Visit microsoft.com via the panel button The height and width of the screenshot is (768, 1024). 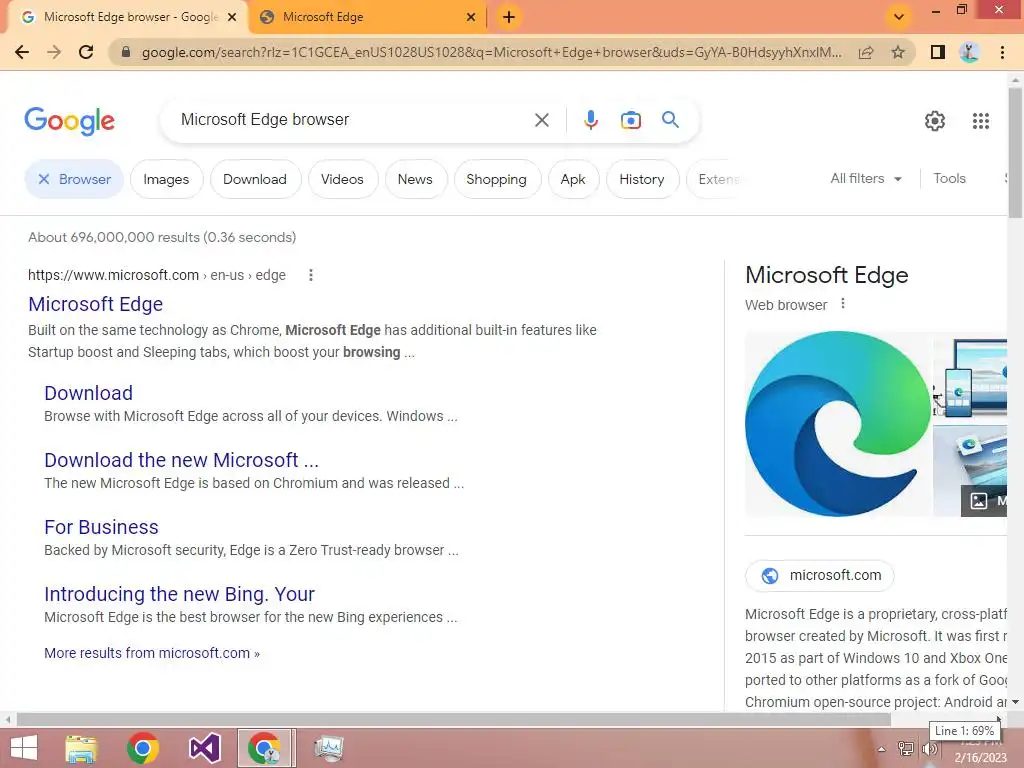820,575
